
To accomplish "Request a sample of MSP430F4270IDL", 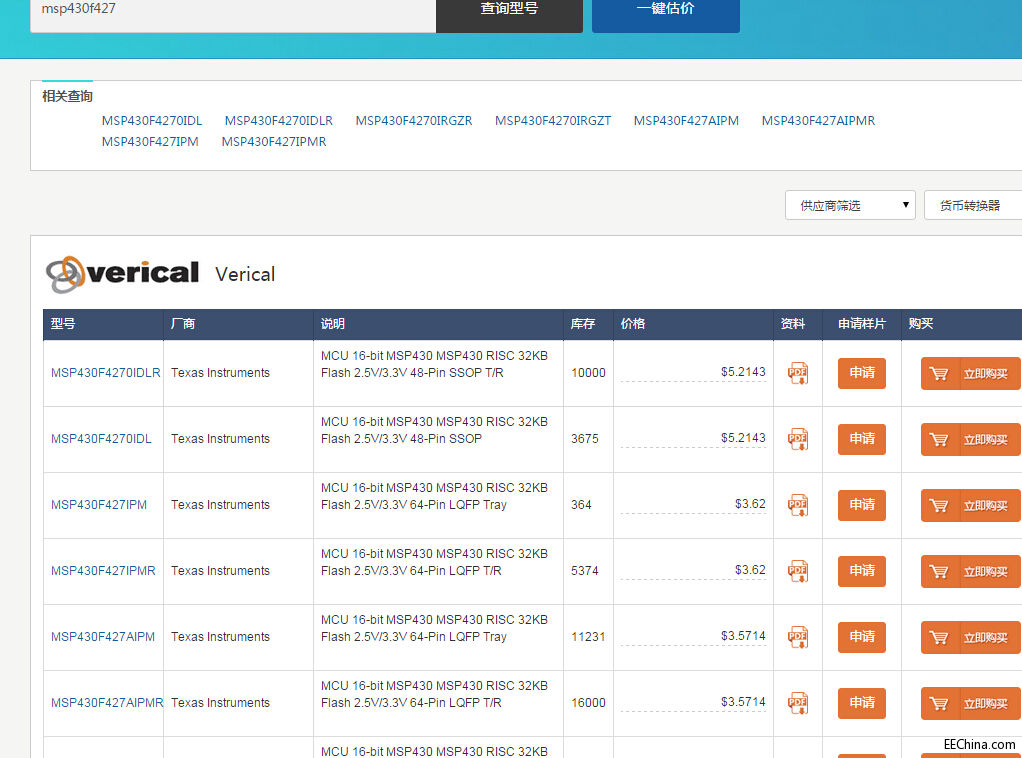I will [x=862, y=439].
